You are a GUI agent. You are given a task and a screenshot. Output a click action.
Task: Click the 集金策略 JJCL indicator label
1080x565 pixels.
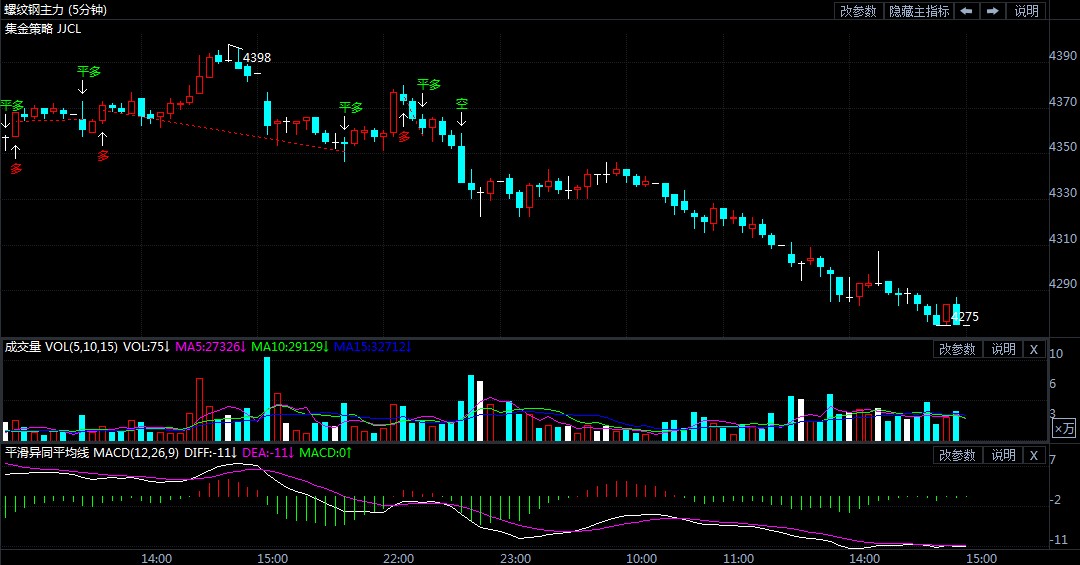pos(43,29)
